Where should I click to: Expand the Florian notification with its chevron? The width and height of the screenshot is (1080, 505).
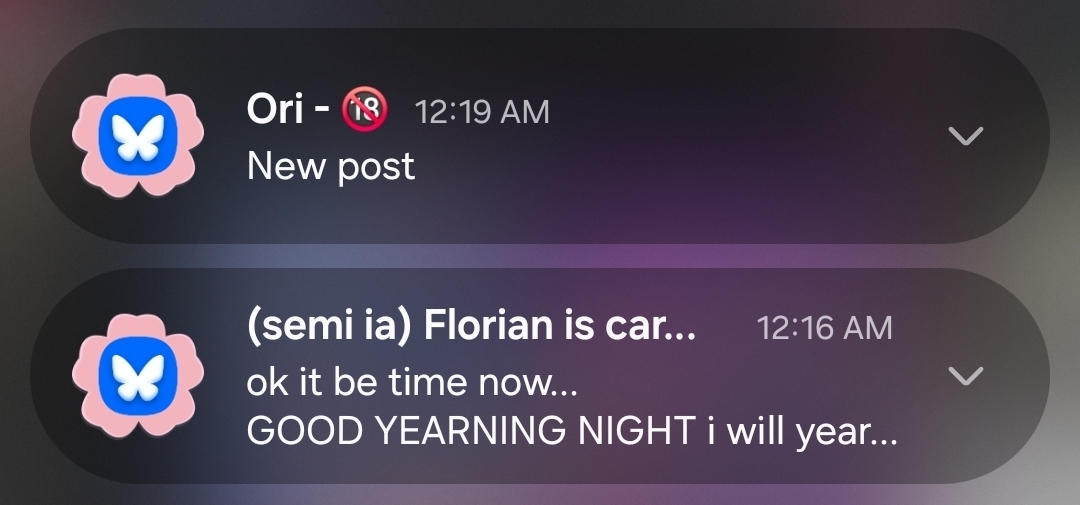(x=965, y=375)
